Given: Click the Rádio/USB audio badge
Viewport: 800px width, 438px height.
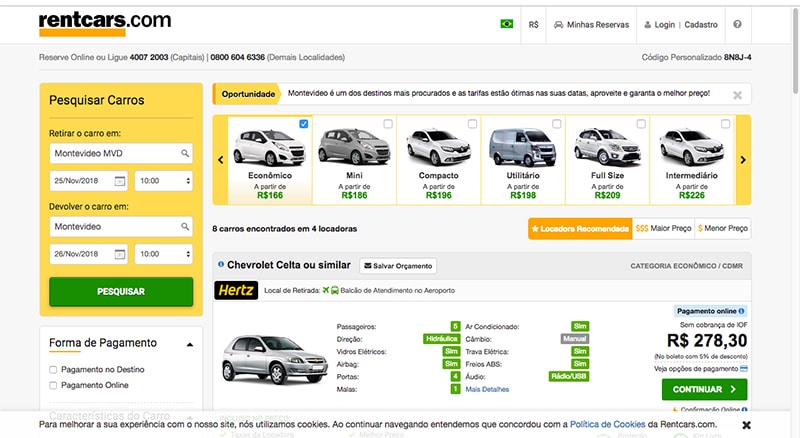Looking at the screenshot, I should point(569,377).
